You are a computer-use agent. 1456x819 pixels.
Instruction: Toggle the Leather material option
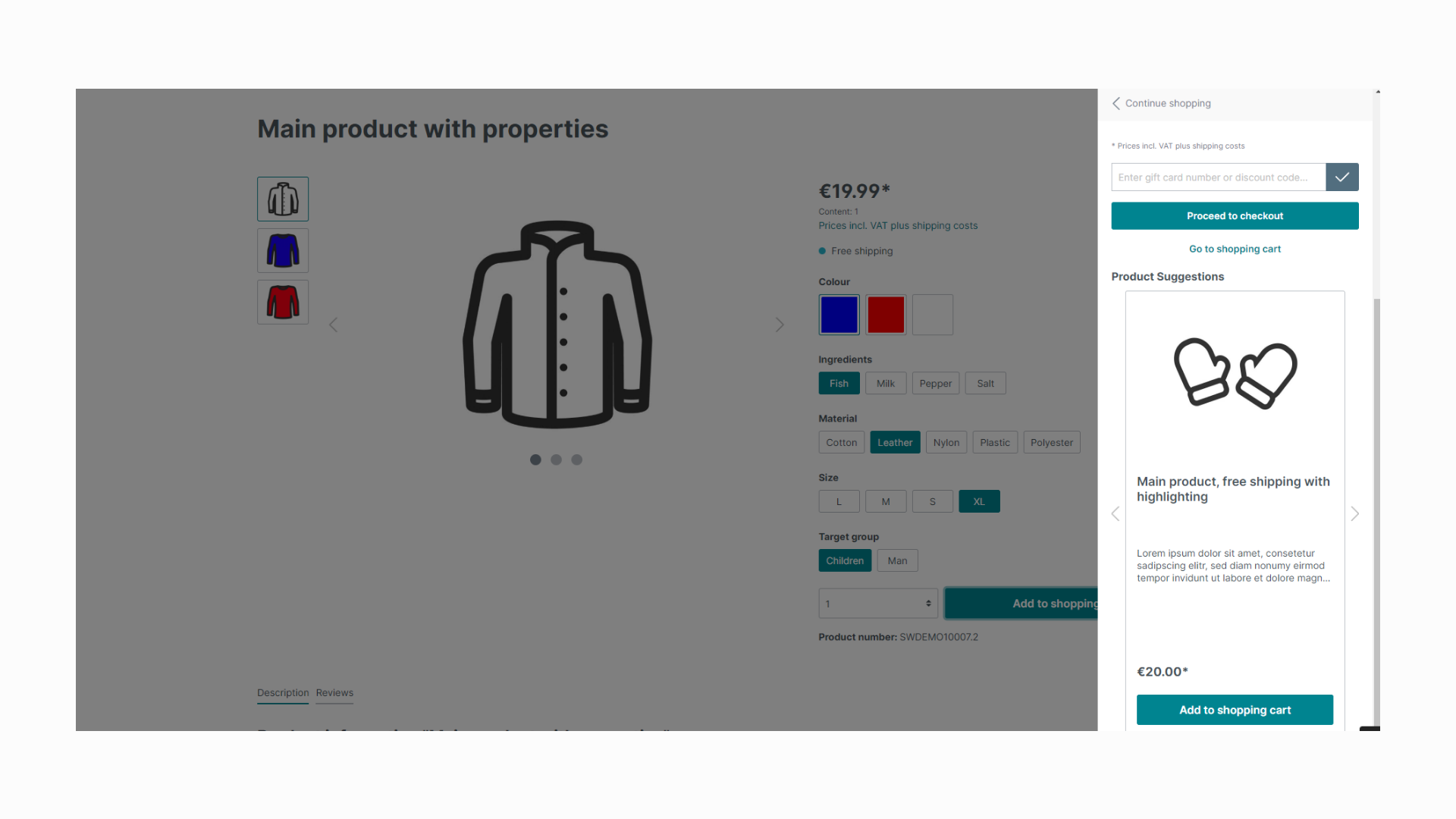[x=895, y=442]
